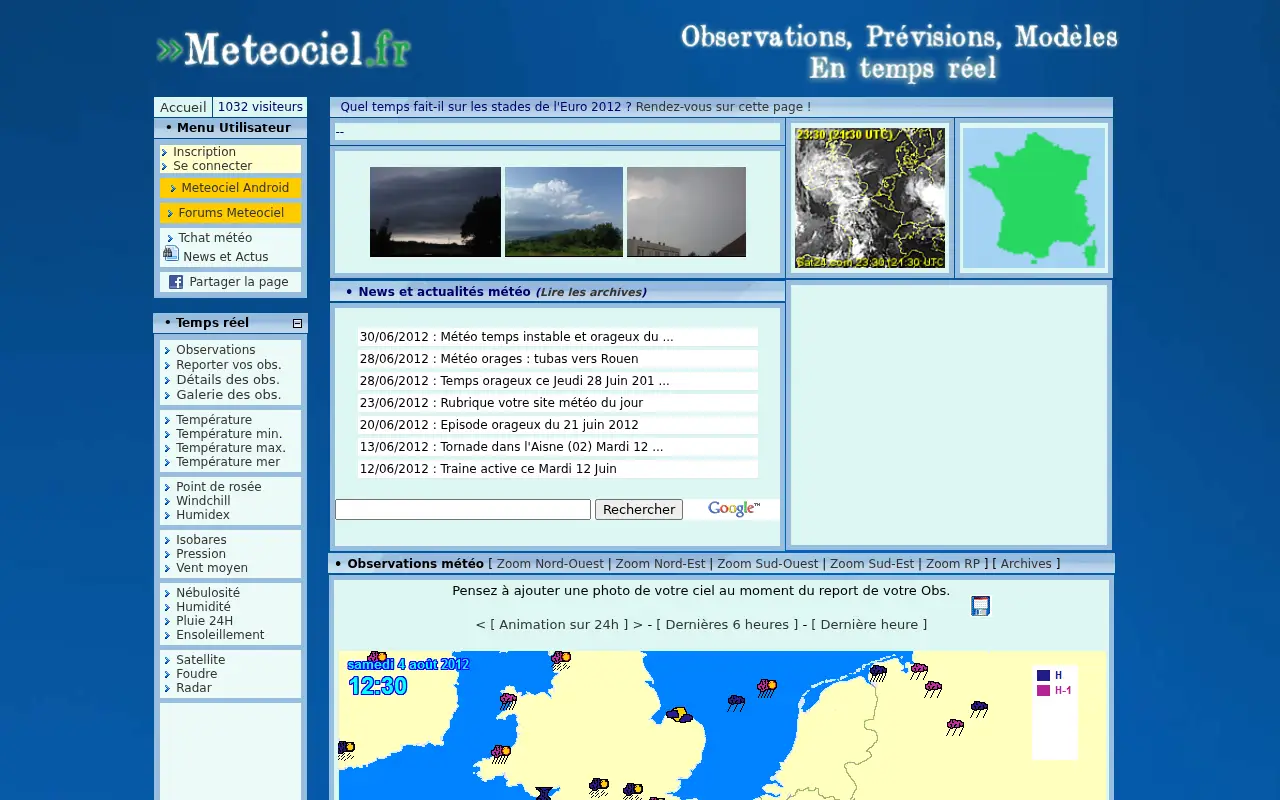Screen dimensions: 1280x800
Task: Show Dernières 6 heures observations
Action: (727, 625)
